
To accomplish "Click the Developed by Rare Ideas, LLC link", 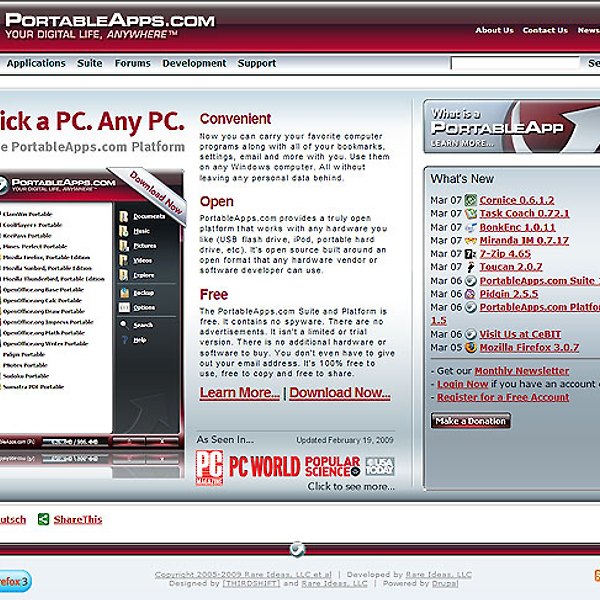I will (x=439, y=575).
